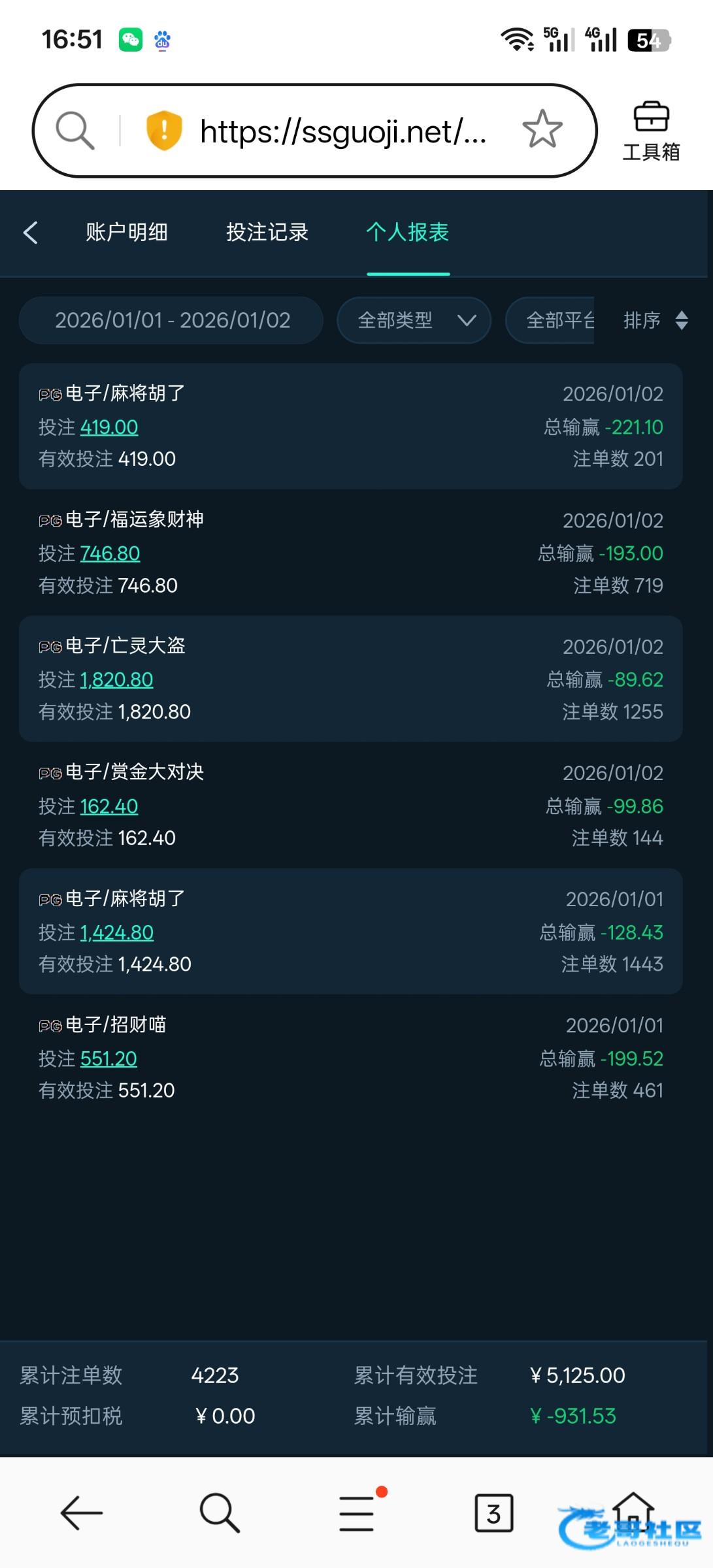The height and width of the screenshot is (1568, 713).
Task: Open the browser menu with red dot
Action: 357,1512
